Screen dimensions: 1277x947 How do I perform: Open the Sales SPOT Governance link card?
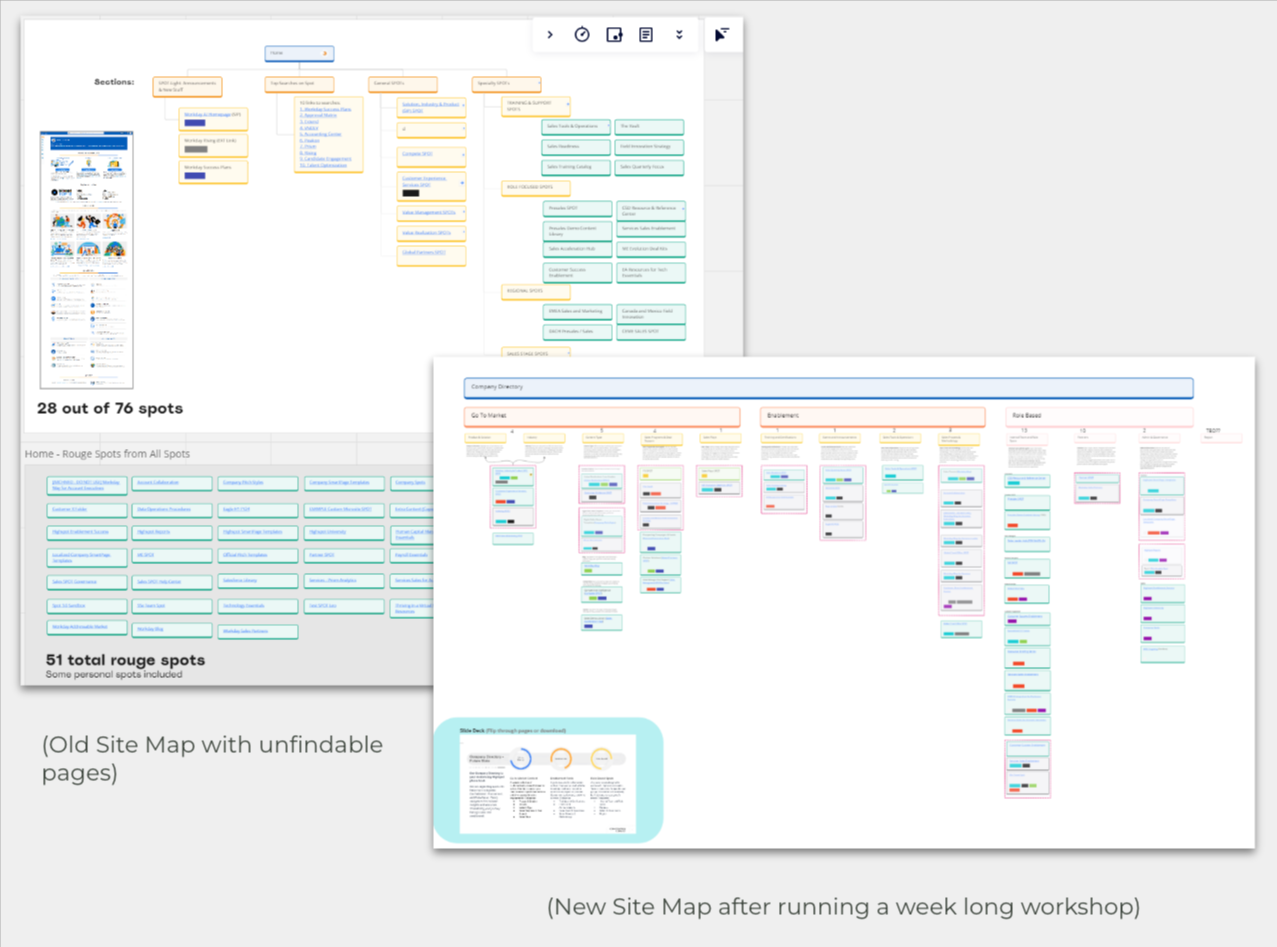pyautogui.click(x=87, y=582)
